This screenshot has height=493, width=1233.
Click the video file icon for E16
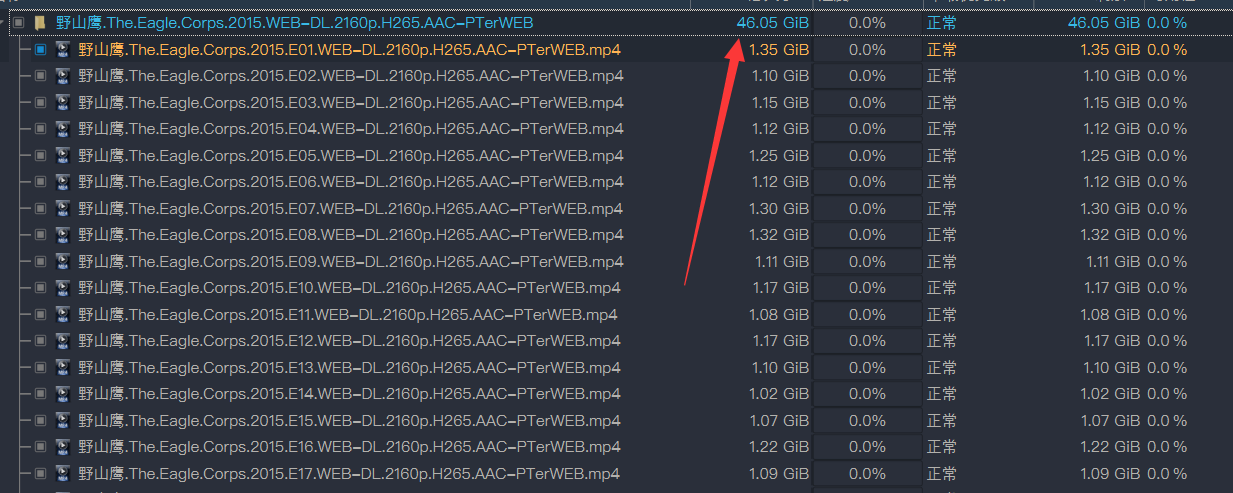[x=63, y=447]
